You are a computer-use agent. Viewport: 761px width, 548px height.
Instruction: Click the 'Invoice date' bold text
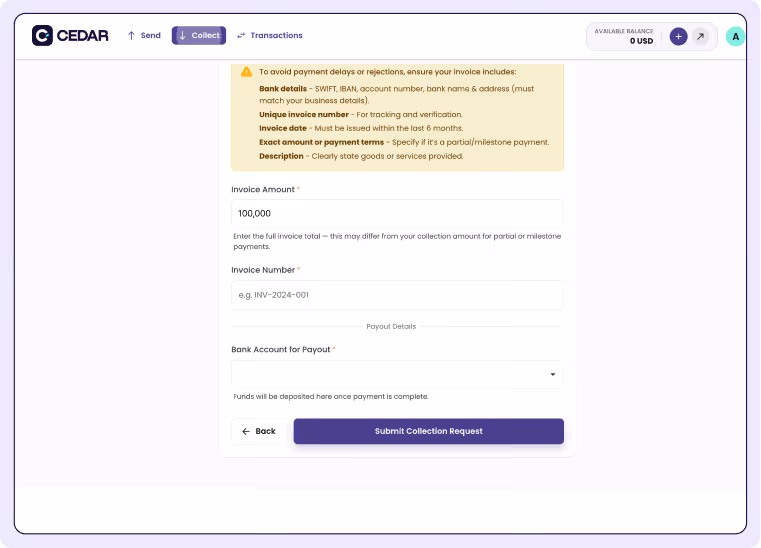click(283, 128)
